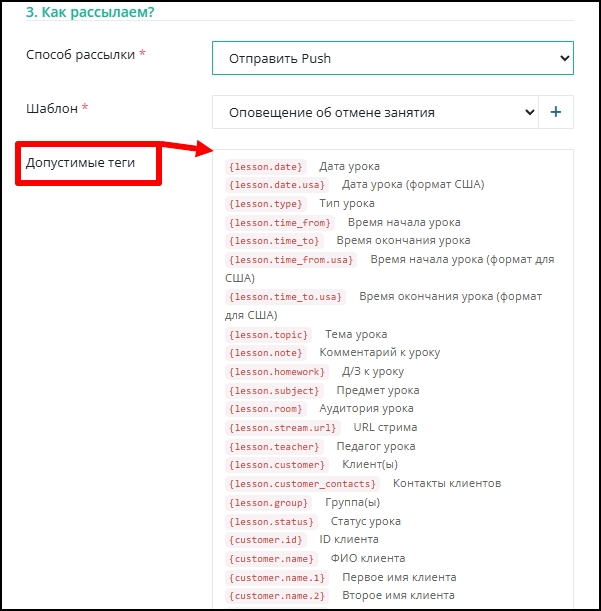Select the {lesson.room} tag

pos(266,409)
